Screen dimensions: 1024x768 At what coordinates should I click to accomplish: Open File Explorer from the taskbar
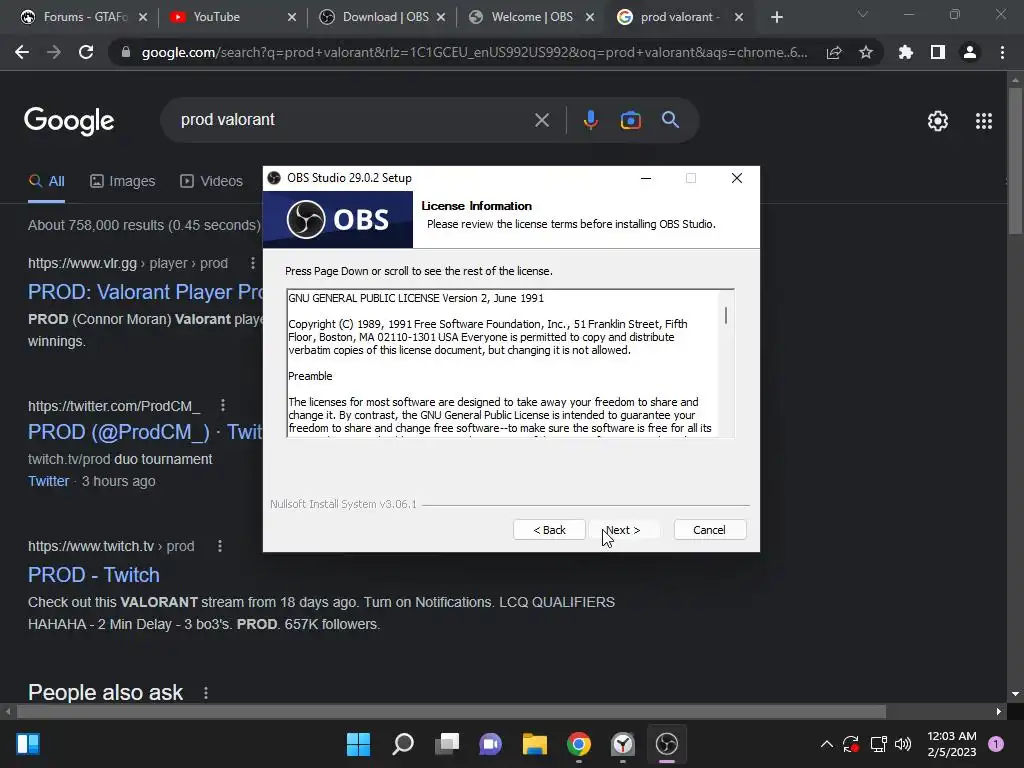click(534, 744)
